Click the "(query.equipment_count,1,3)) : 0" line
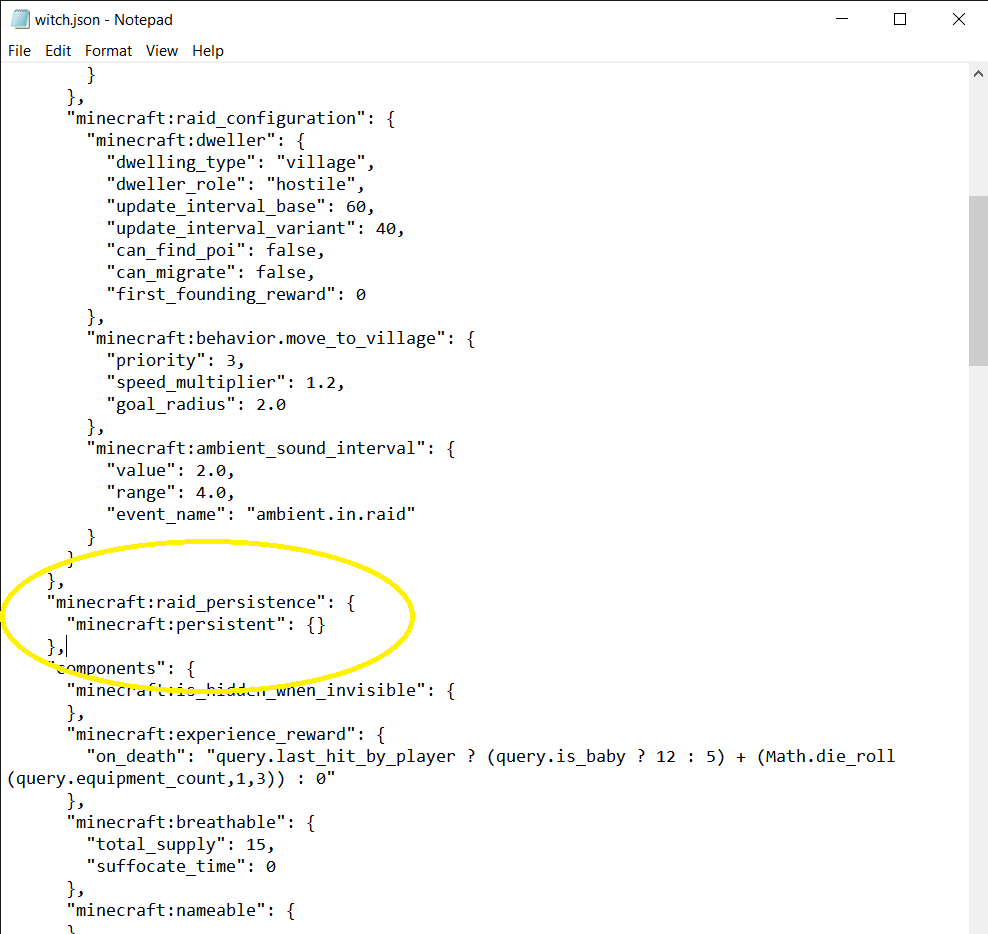This screenshot has width=988, height=934. (x=171, y=779)
